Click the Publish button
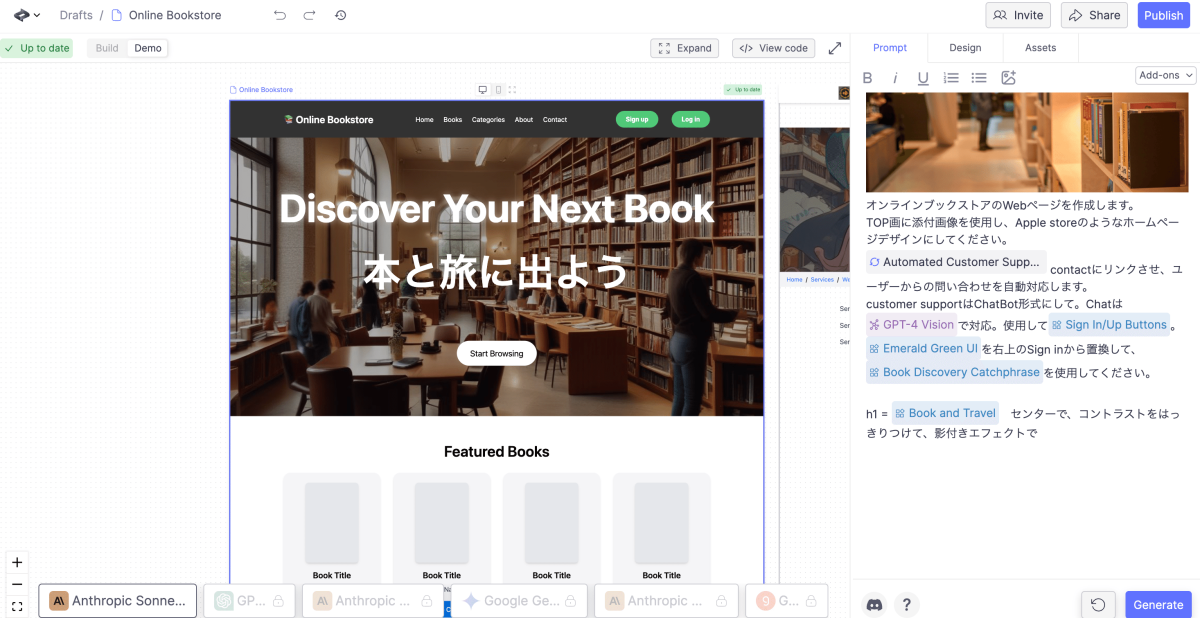 (x=1163, y=15)
